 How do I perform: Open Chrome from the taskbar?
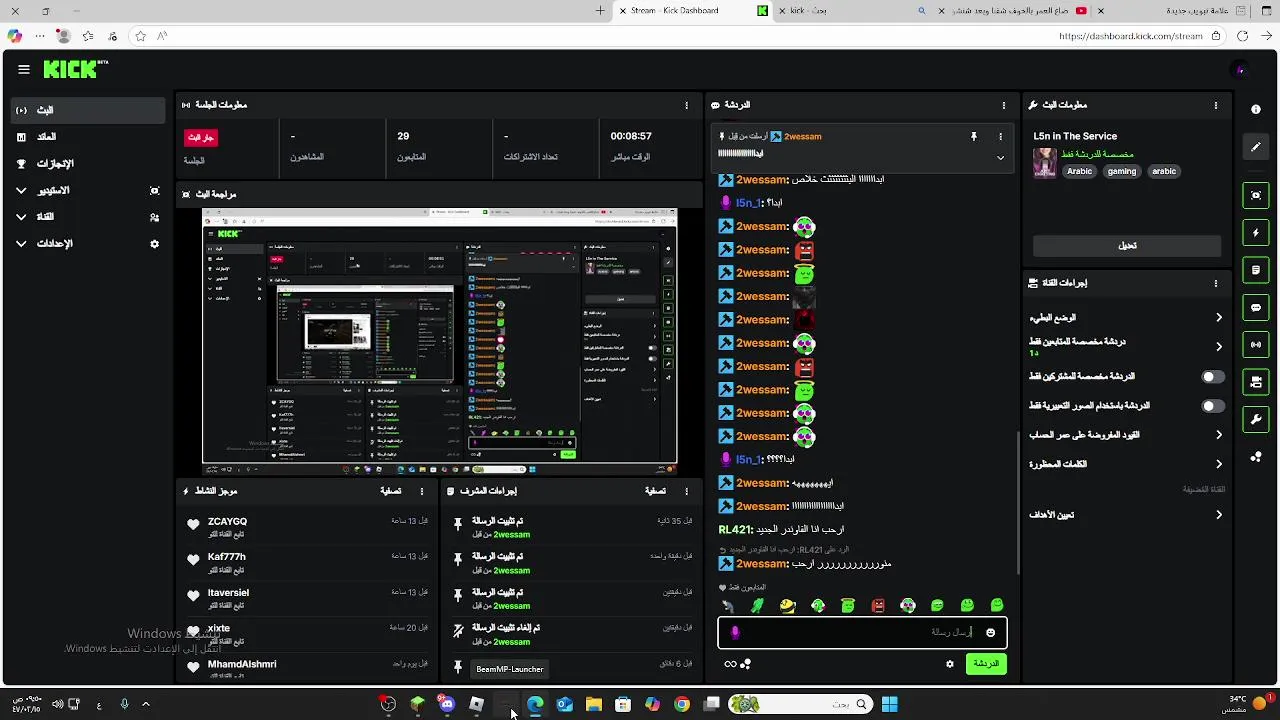[681, 704]
